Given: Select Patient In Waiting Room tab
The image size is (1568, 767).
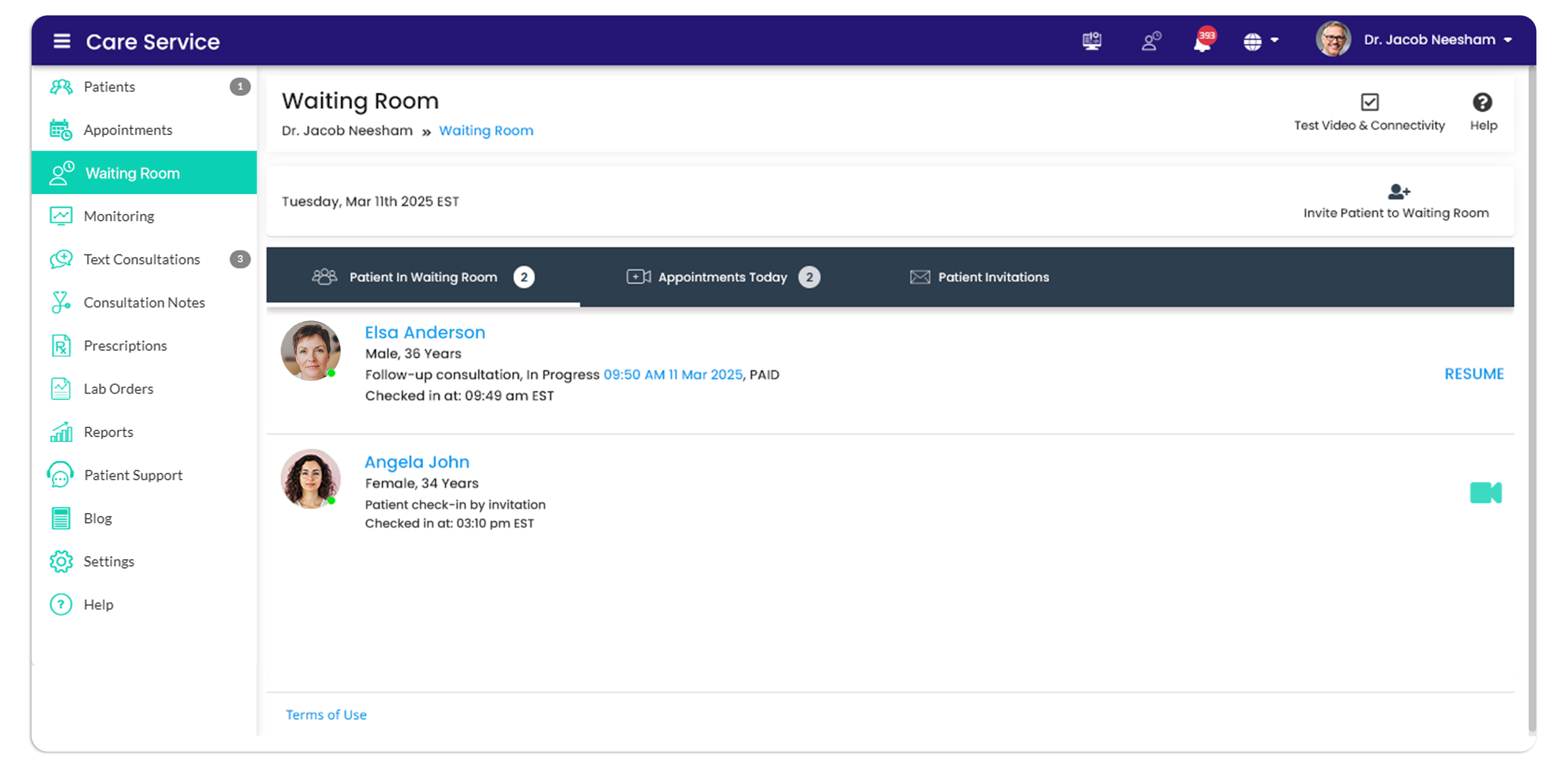Looking at the screenshot, I should (x=423, y=277).
